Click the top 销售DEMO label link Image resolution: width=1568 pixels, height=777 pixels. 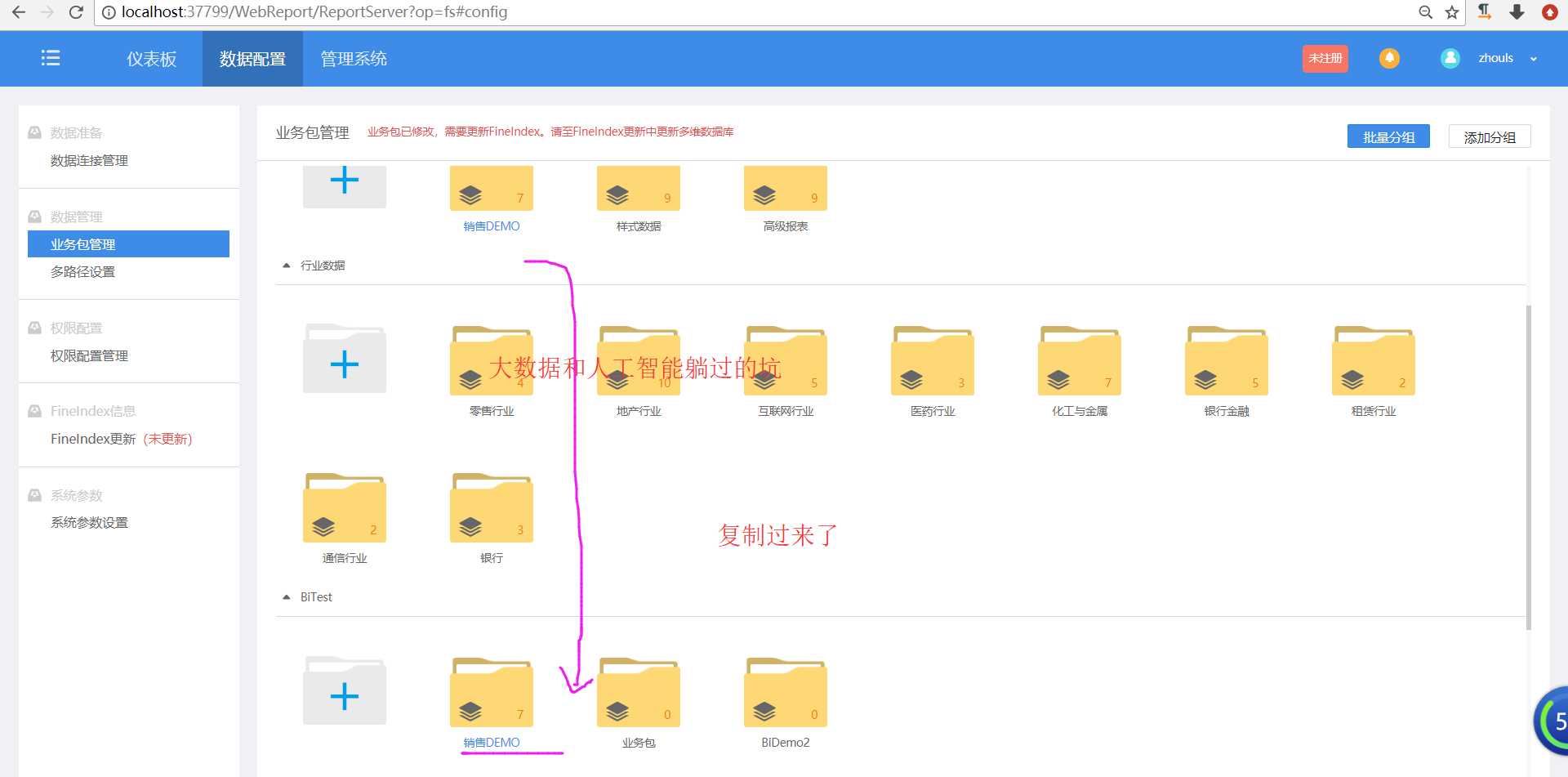pos(492,226)
